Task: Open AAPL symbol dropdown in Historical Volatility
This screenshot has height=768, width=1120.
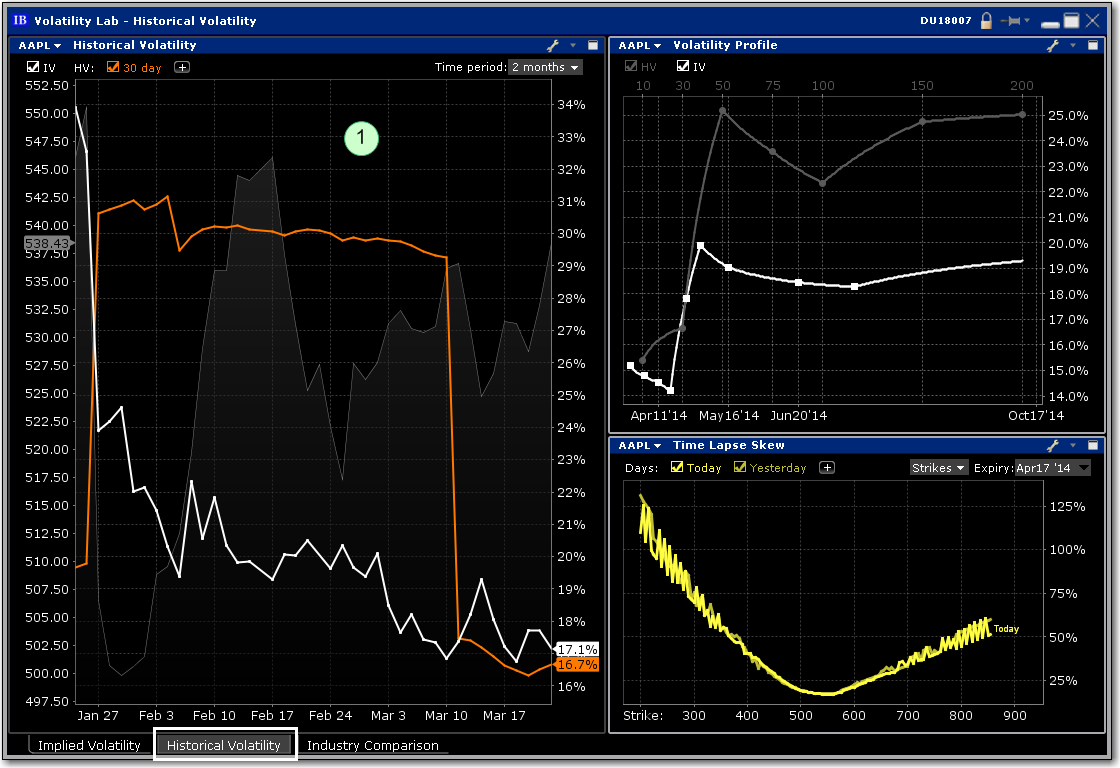Action: point(40,45)
